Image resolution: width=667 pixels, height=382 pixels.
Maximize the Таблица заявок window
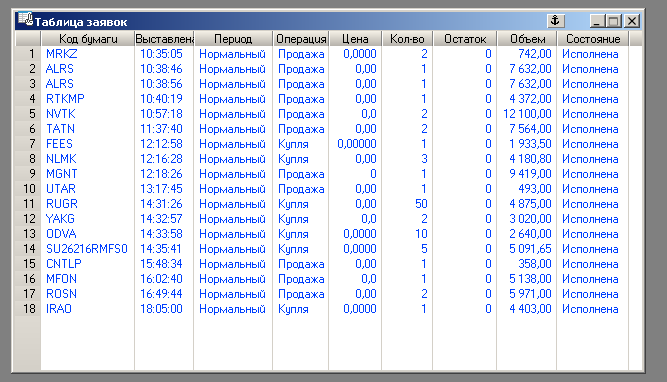coord(614,21)
